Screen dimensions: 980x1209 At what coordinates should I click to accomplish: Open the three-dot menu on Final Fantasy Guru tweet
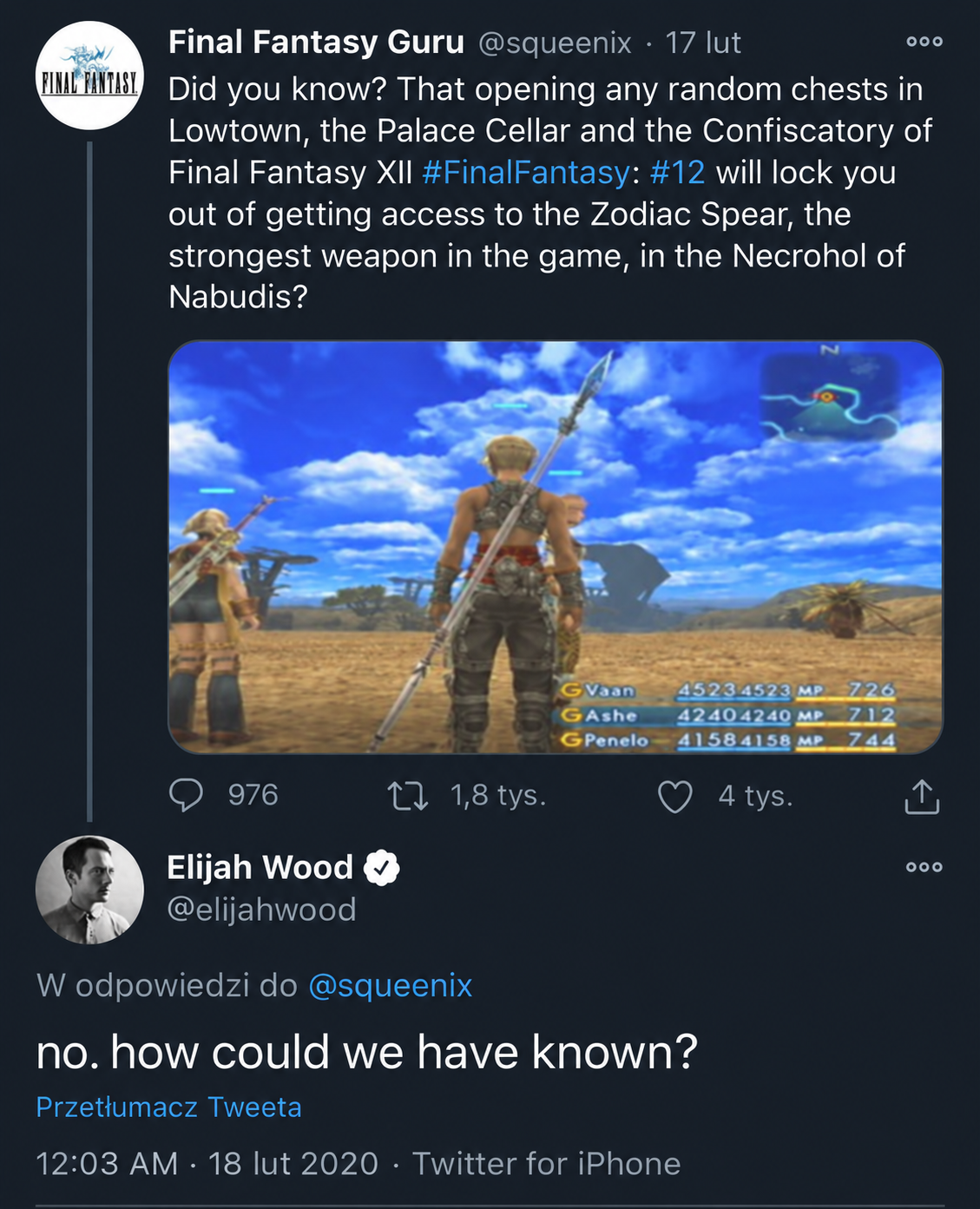[x=924, y=42]
